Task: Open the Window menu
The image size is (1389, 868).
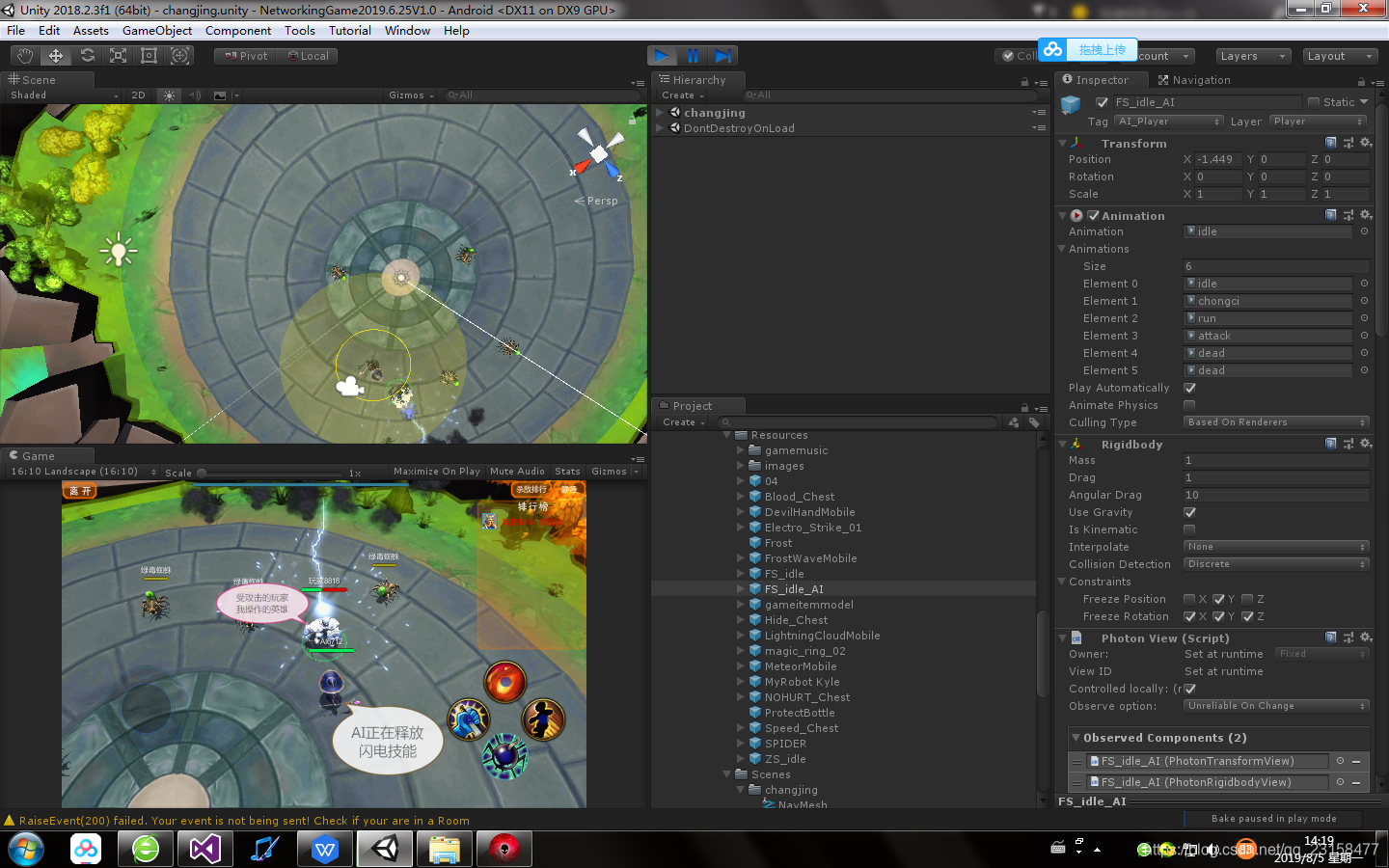Action: pyautogui.click(x=407, y=31)
